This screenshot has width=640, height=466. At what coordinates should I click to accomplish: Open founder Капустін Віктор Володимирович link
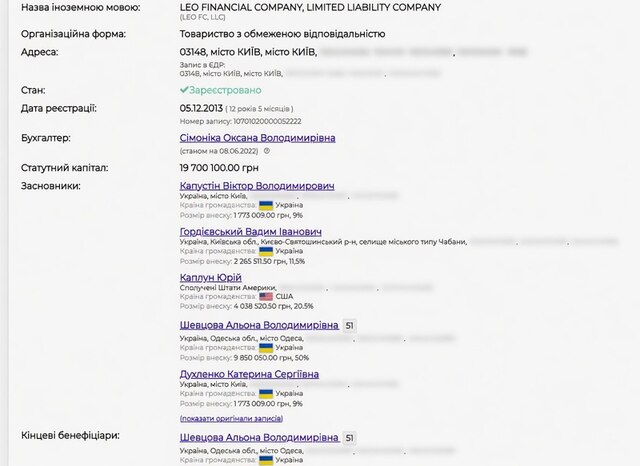click(257, 186)
